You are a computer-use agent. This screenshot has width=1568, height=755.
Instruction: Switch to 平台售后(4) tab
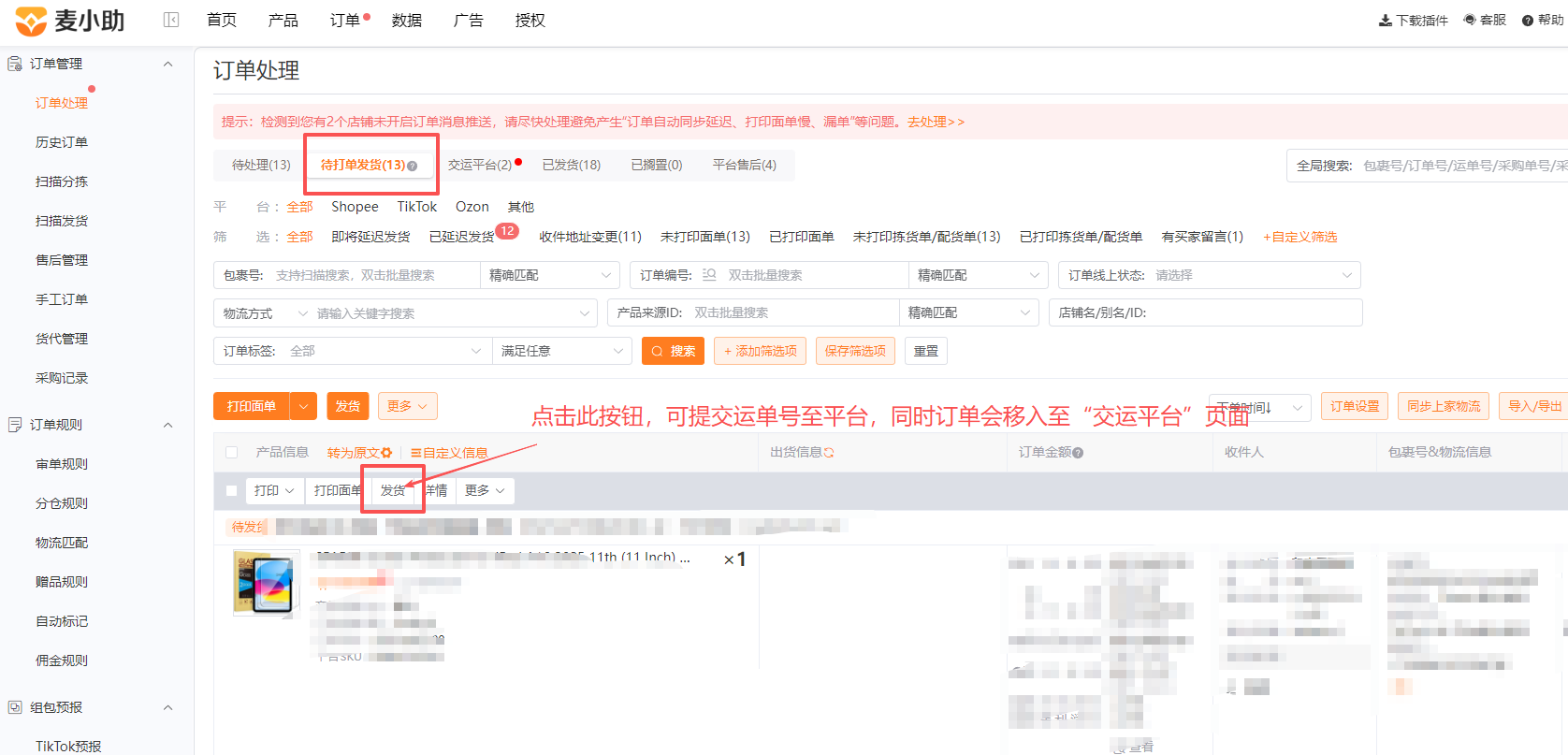[745, 165]
